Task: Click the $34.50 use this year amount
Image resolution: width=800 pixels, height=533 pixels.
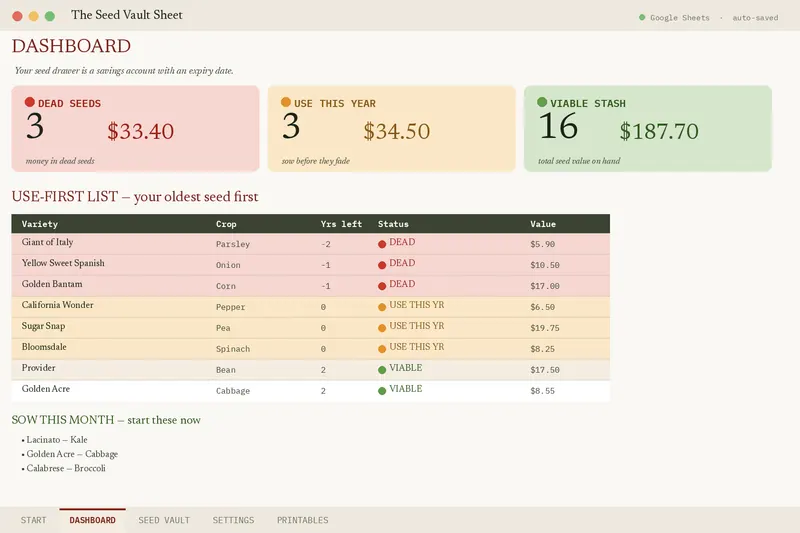Action: pos(397,131)
